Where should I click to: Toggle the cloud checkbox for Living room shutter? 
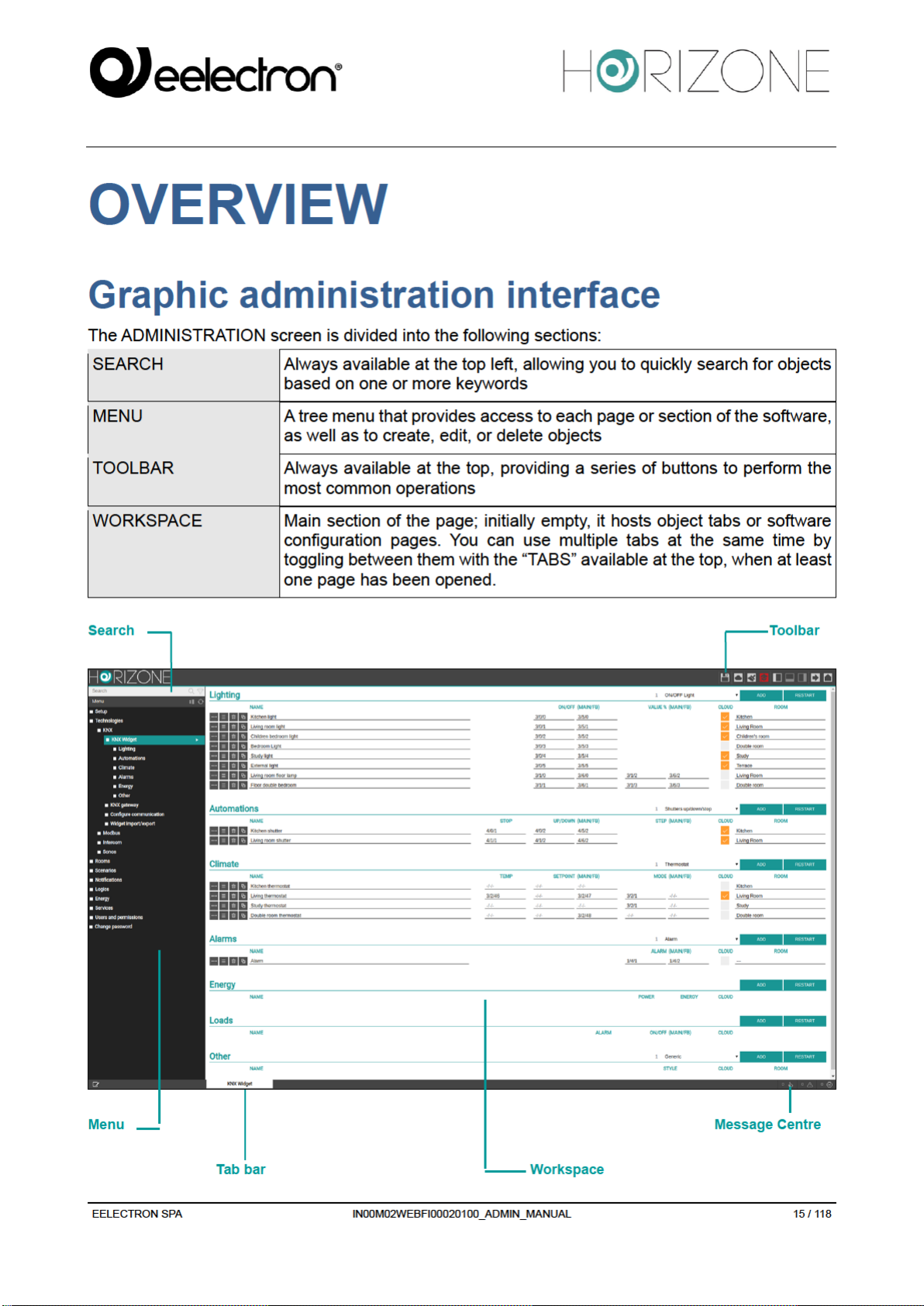pyautogui.click(x=725, y=840)
